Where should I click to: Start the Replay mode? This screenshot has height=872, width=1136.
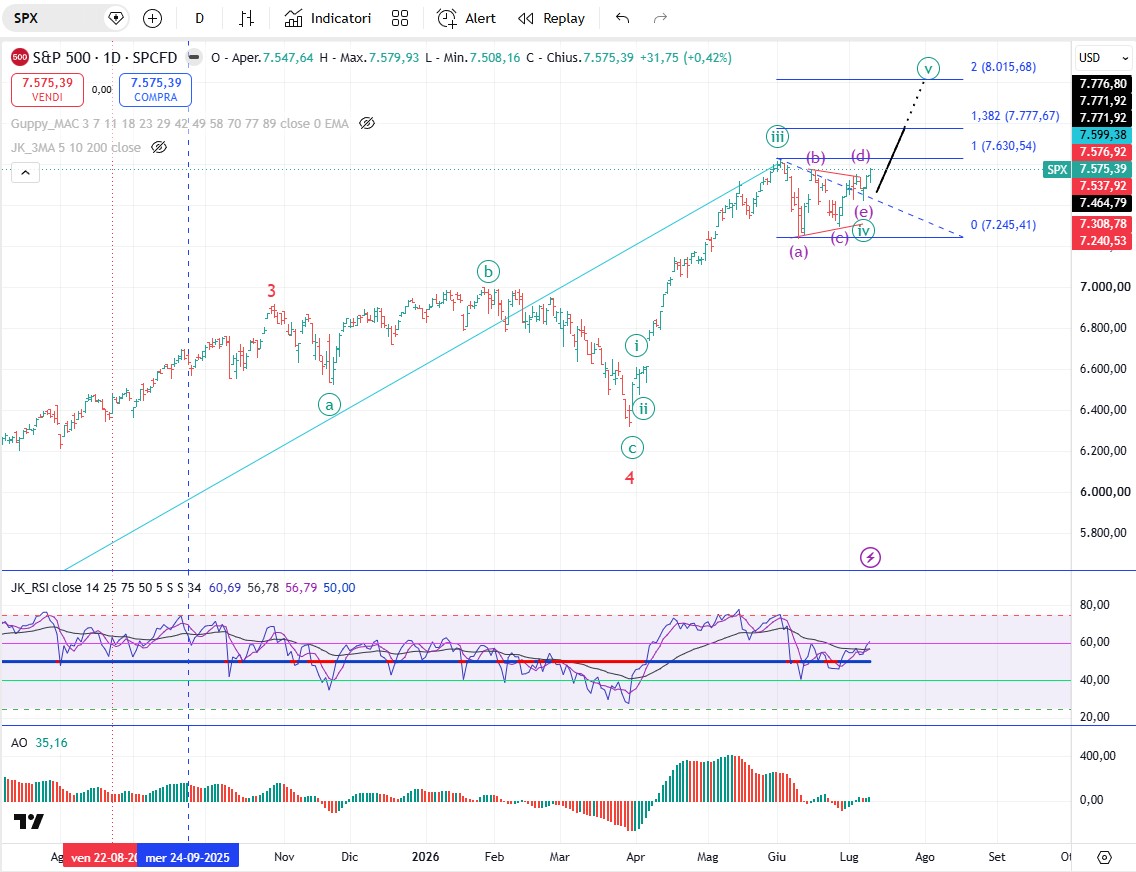[551, 18]
